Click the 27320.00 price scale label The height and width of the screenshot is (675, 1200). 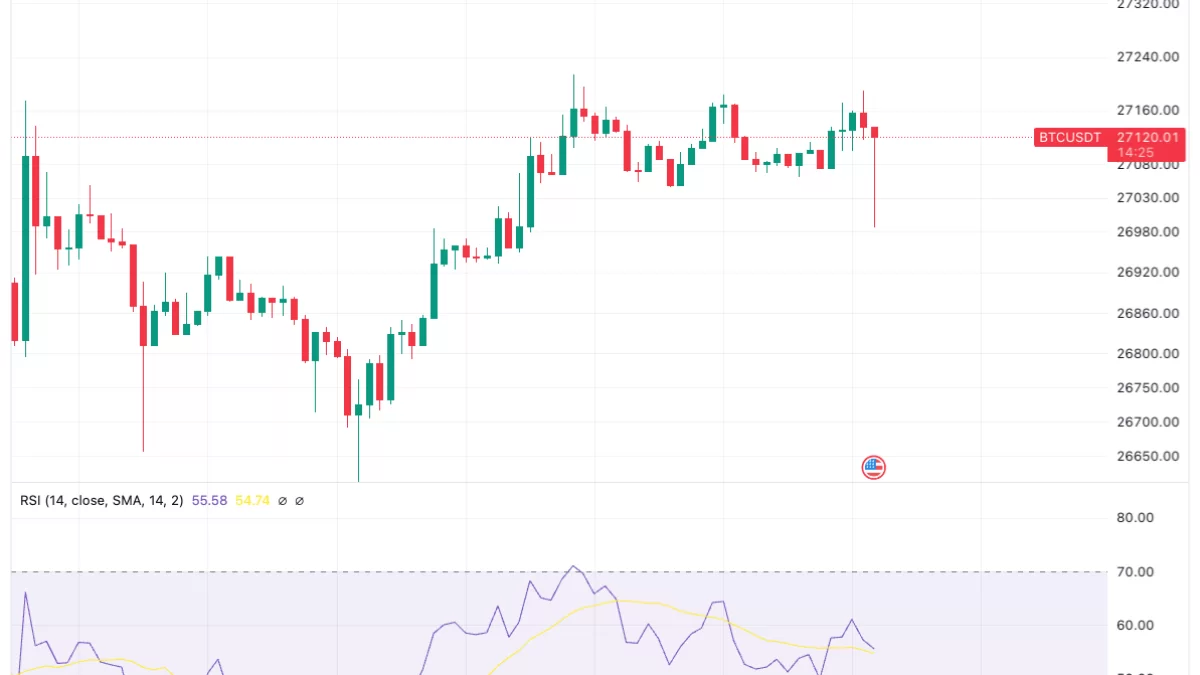coord(1148,5)
